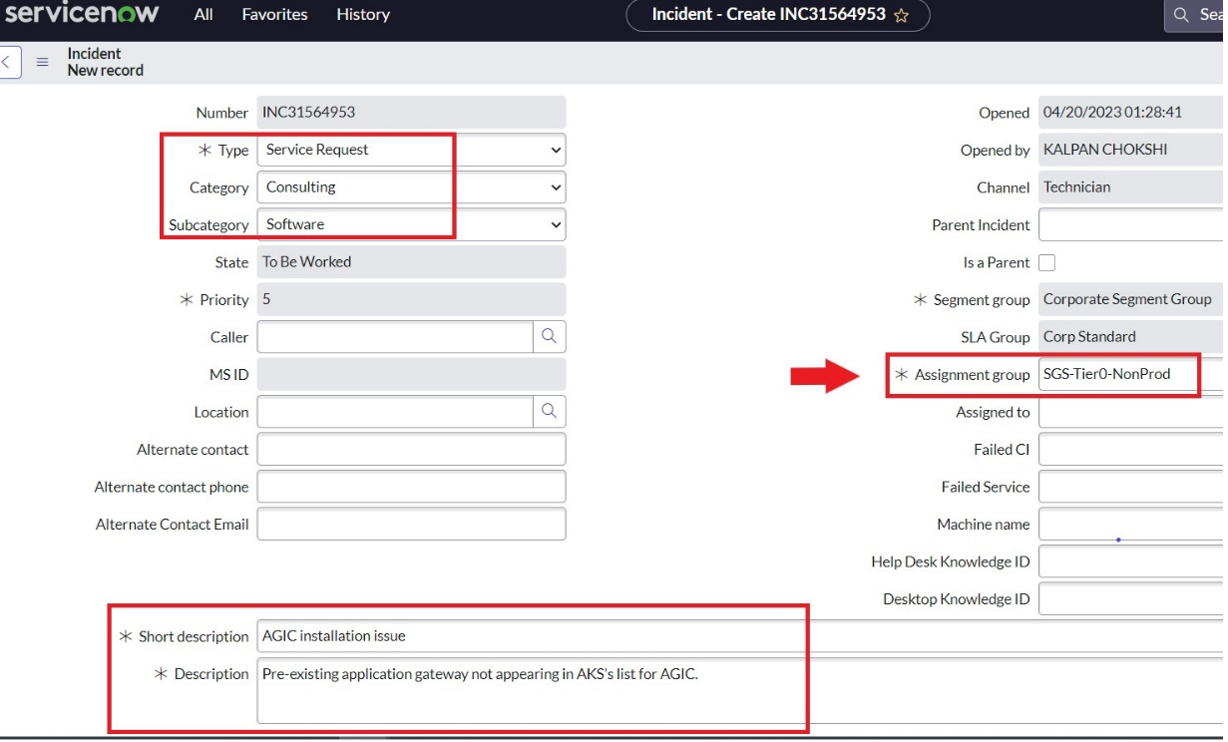Screen dimensions: 1228x742
Task: Click the Assignment group field
Action: click(x=1117, y=374)
